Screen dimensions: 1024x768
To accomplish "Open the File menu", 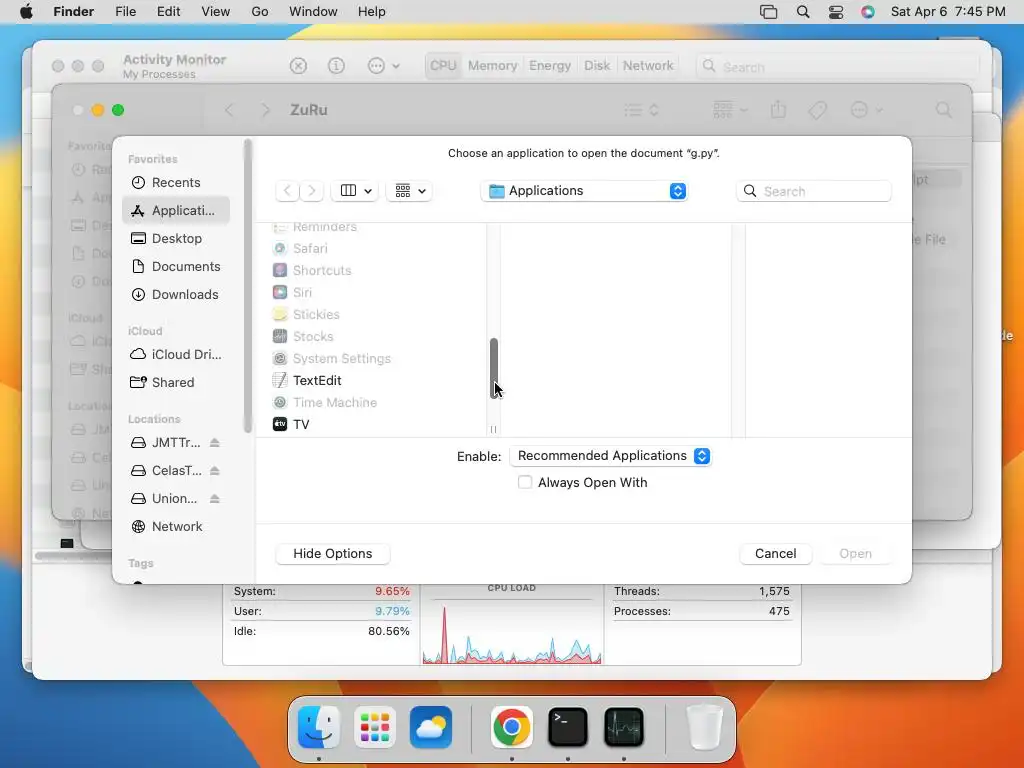I will click(125, 12).
